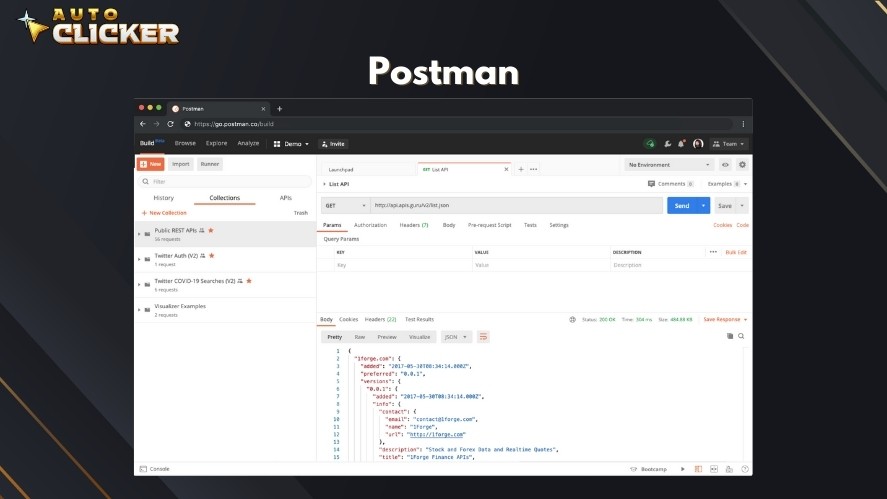This screenshot has width=887, height=499.
Task: Click the request tab options ellipsis
Action: pos(533,169)
